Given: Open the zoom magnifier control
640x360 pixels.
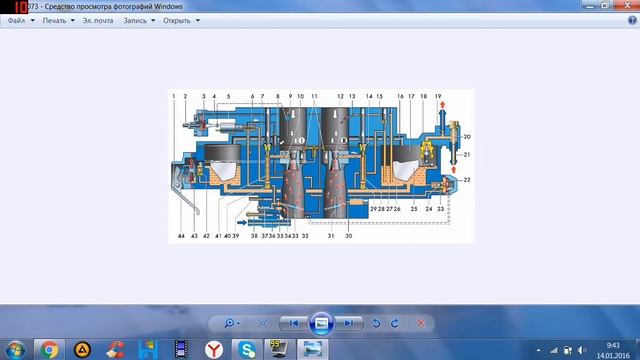Looking at the screenshot, I should (231, 323).
